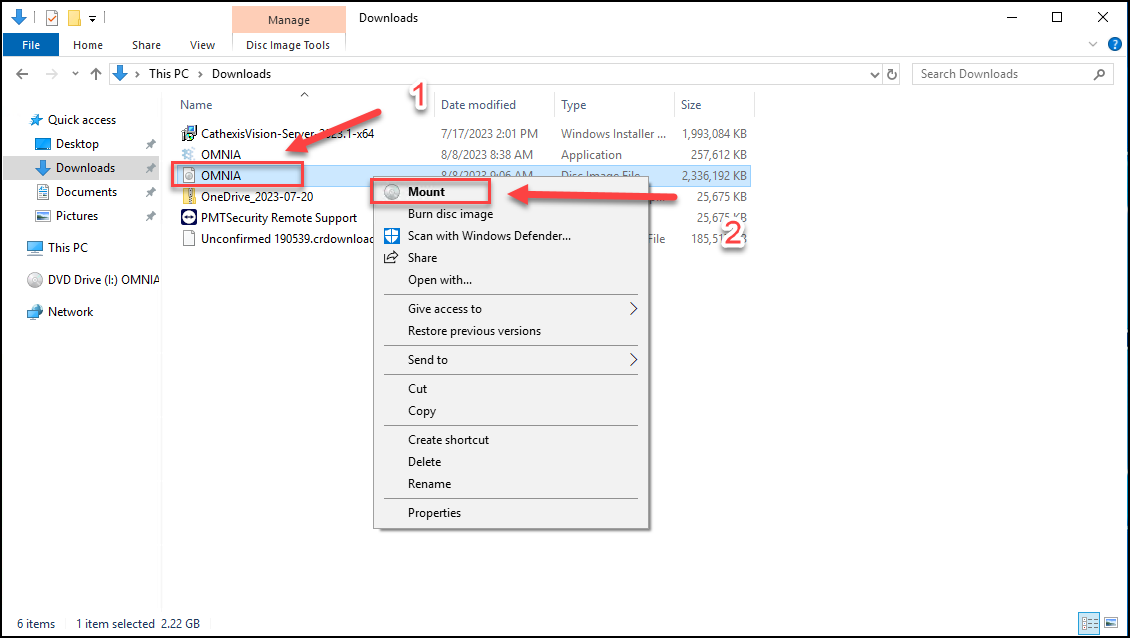Click the search magnifier icon
This screenshot has height=638, width=1130.
1099,74
